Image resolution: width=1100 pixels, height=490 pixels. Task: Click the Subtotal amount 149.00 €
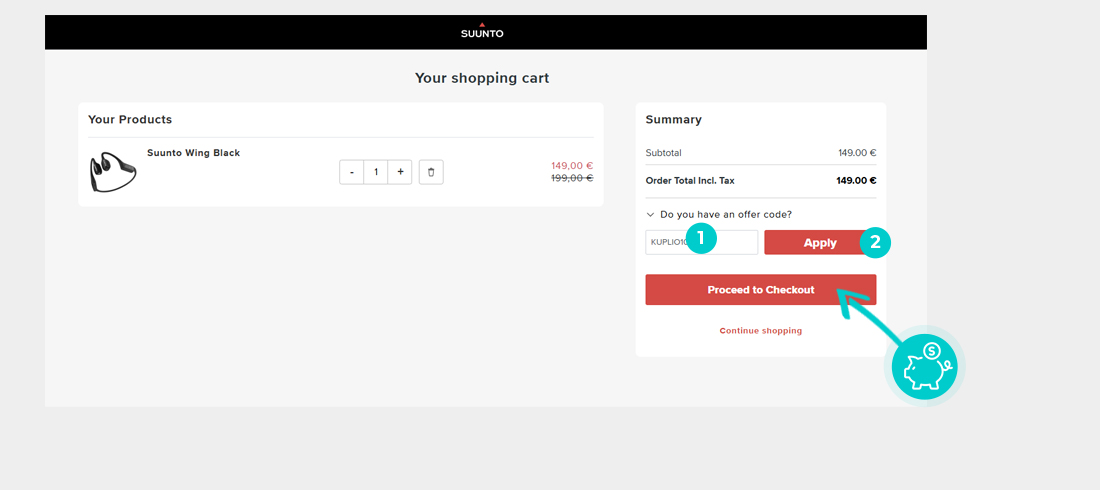857,153
